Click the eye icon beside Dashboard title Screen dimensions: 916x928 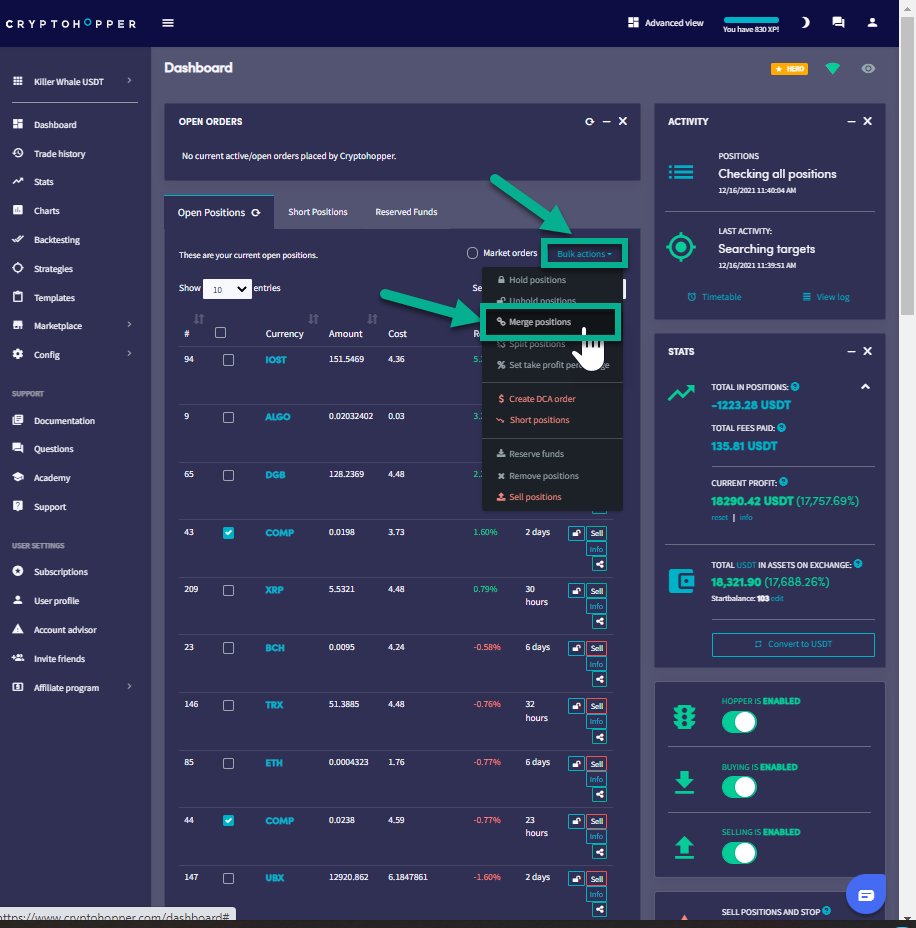pos(868,69)
